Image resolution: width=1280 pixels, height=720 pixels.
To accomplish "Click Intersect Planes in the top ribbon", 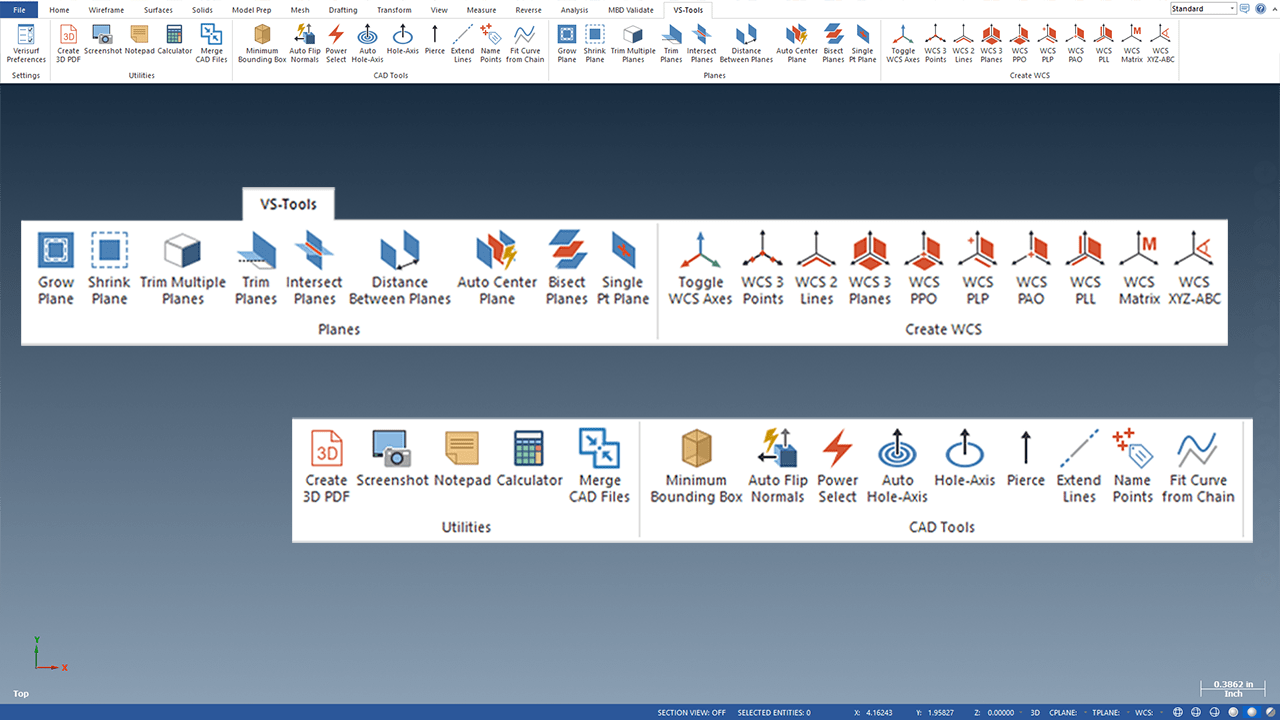I will pyautogui.click(x=701, y=43).
